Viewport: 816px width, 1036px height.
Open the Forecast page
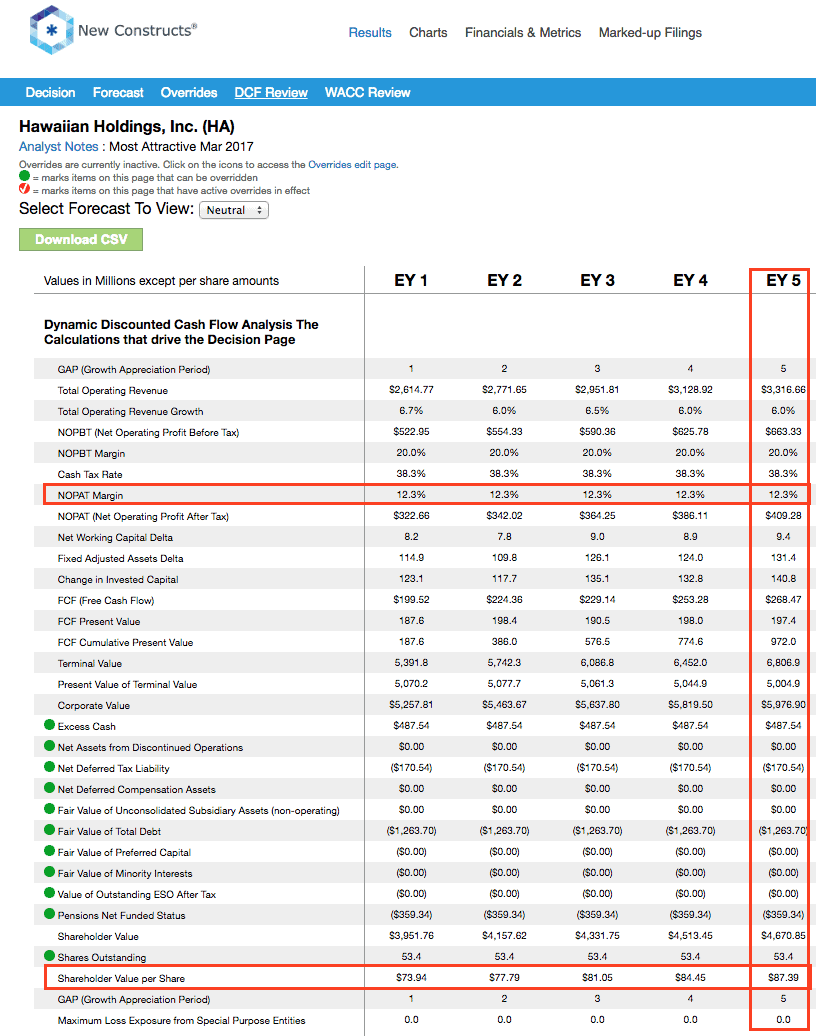(x=118, y=92)
